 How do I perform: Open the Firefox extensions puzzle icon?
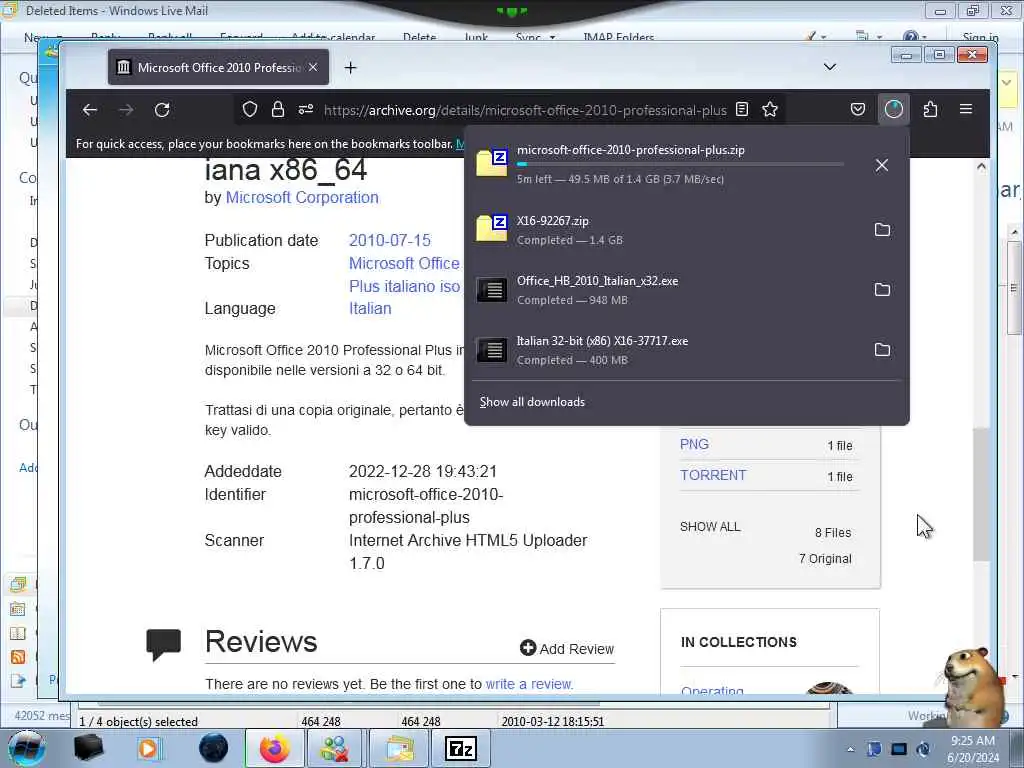[x=931, y=110]
